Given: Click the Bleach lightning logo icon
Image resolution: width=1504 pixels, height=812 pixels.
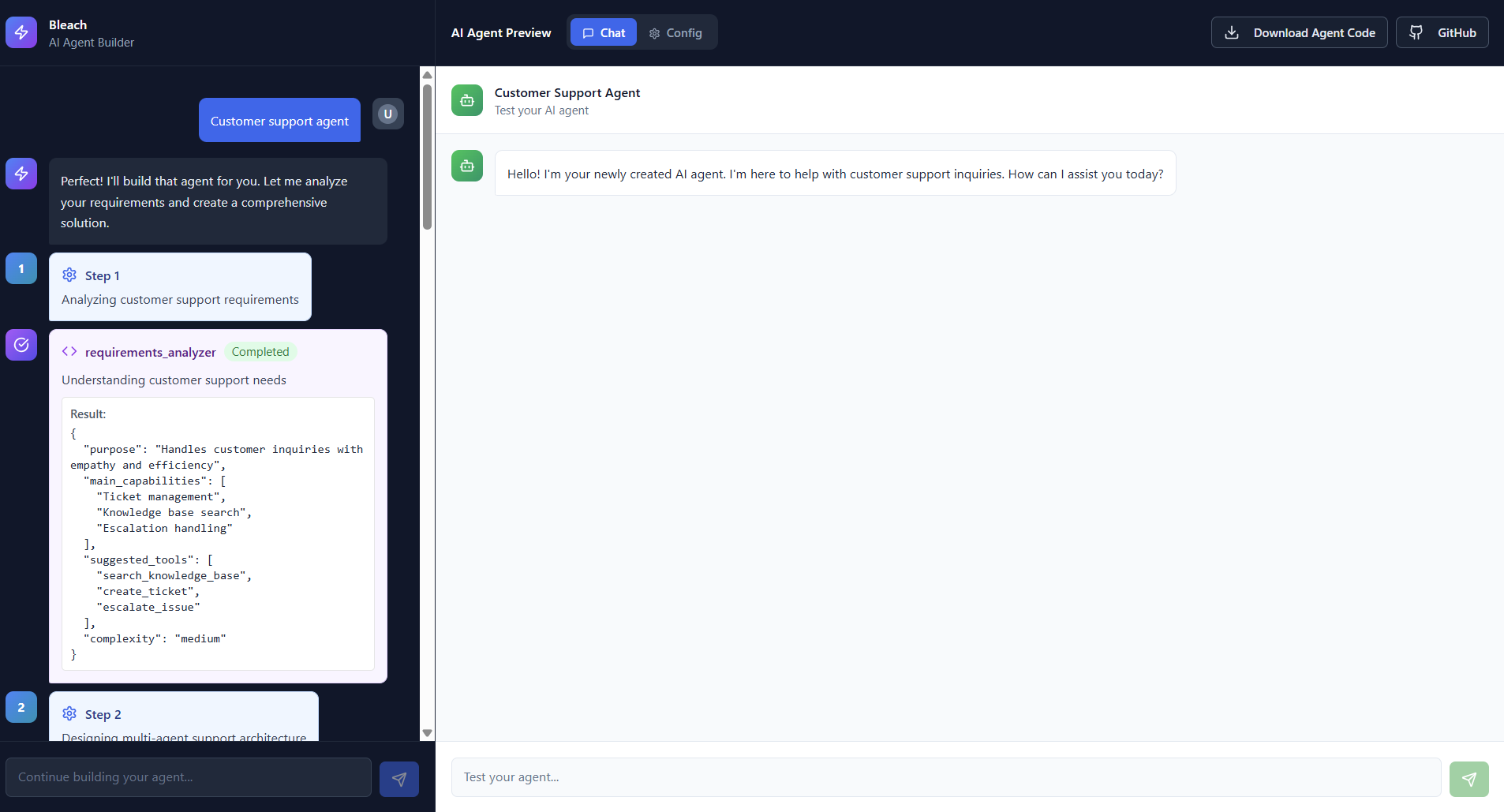Looking at the screenshot, I should pos(21,32).
